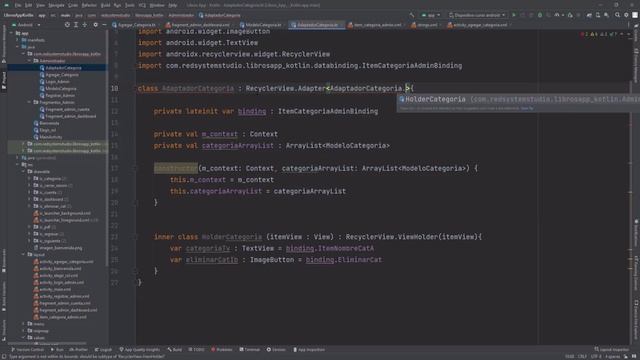640x360 pixels.
Task: Open the Run tool window button
Action: (x=57, y=350)
